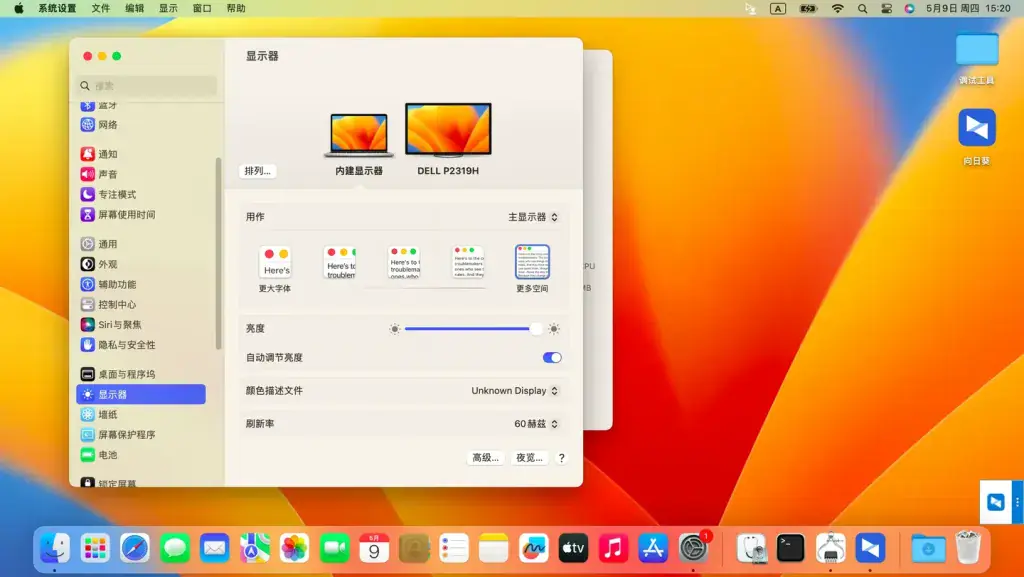Click 排列... (Arrange) button
Screen dimensions: 1024x577
(257, 171)
